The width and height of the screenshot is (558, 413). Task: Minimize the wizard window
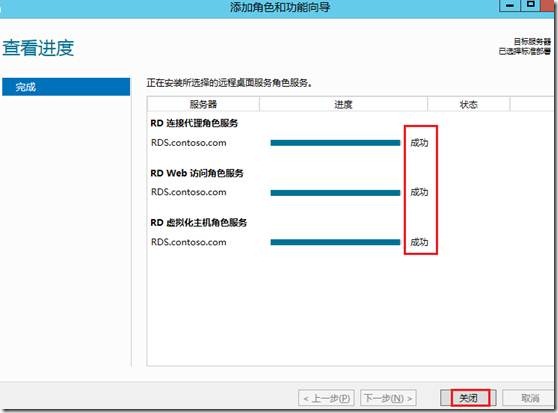point(510,5)
